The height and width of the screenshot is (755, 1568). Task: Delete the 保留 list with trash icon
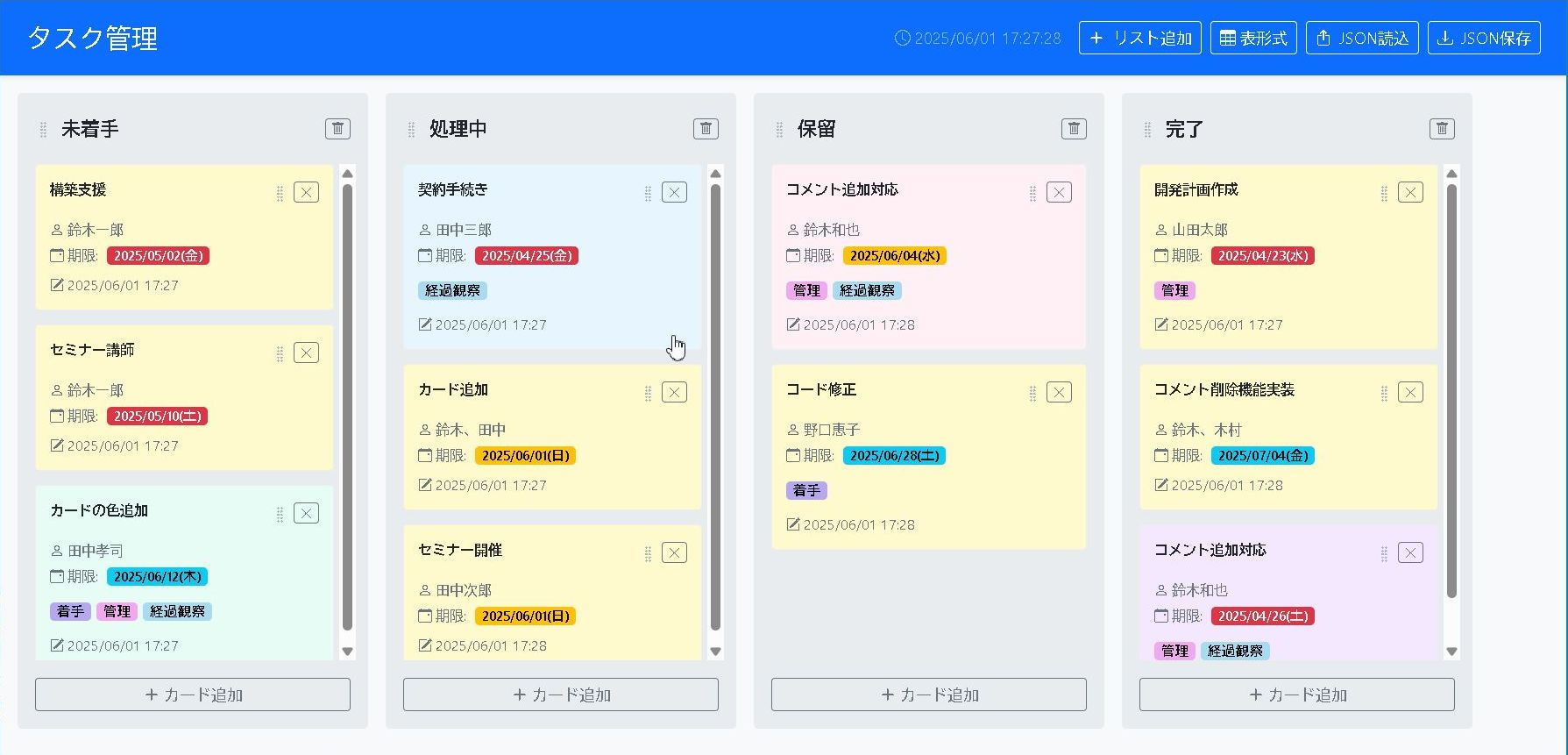point(1074,129)
